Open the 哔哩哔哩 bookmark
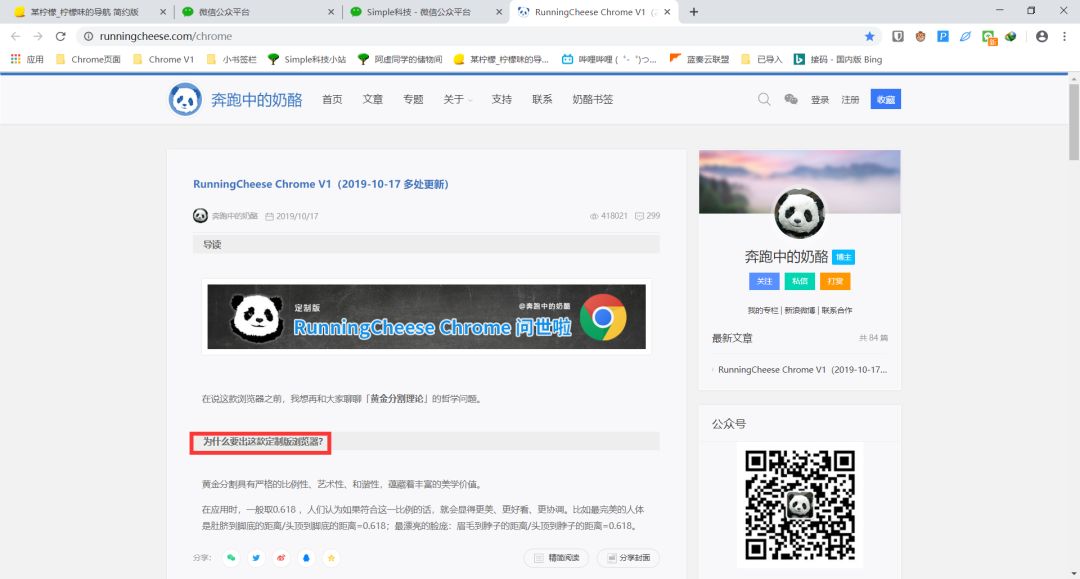 (609, 59)
